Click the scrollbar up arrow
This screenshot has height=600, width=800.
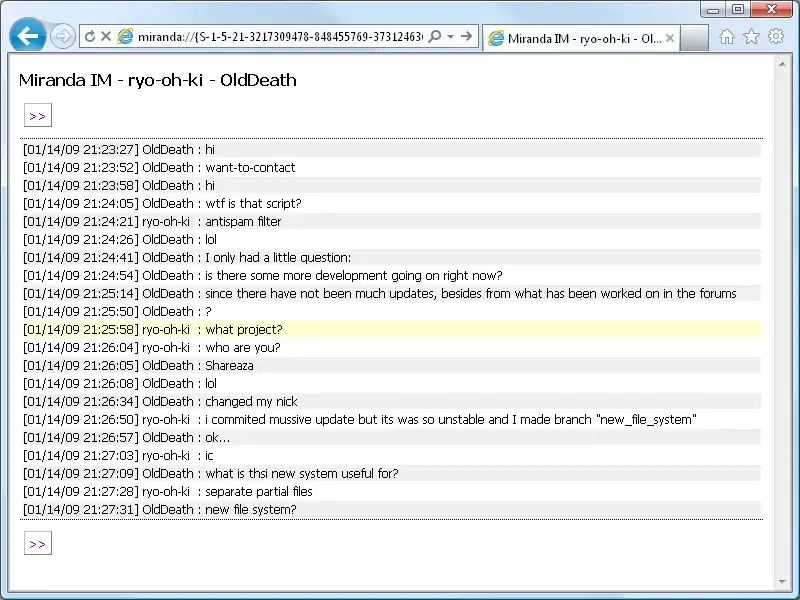(782, 64)
